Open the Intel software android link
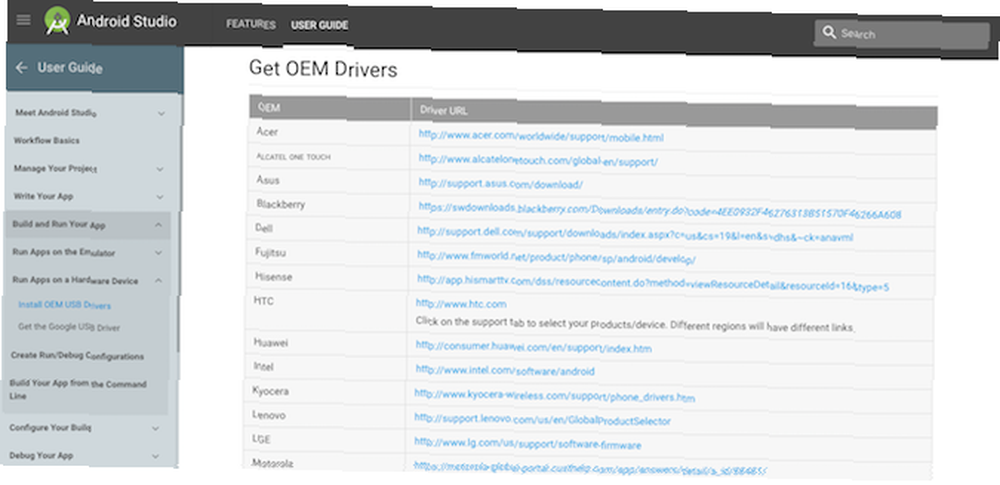The height and width of the screenshot is (485, 1000). click(505, 370)
